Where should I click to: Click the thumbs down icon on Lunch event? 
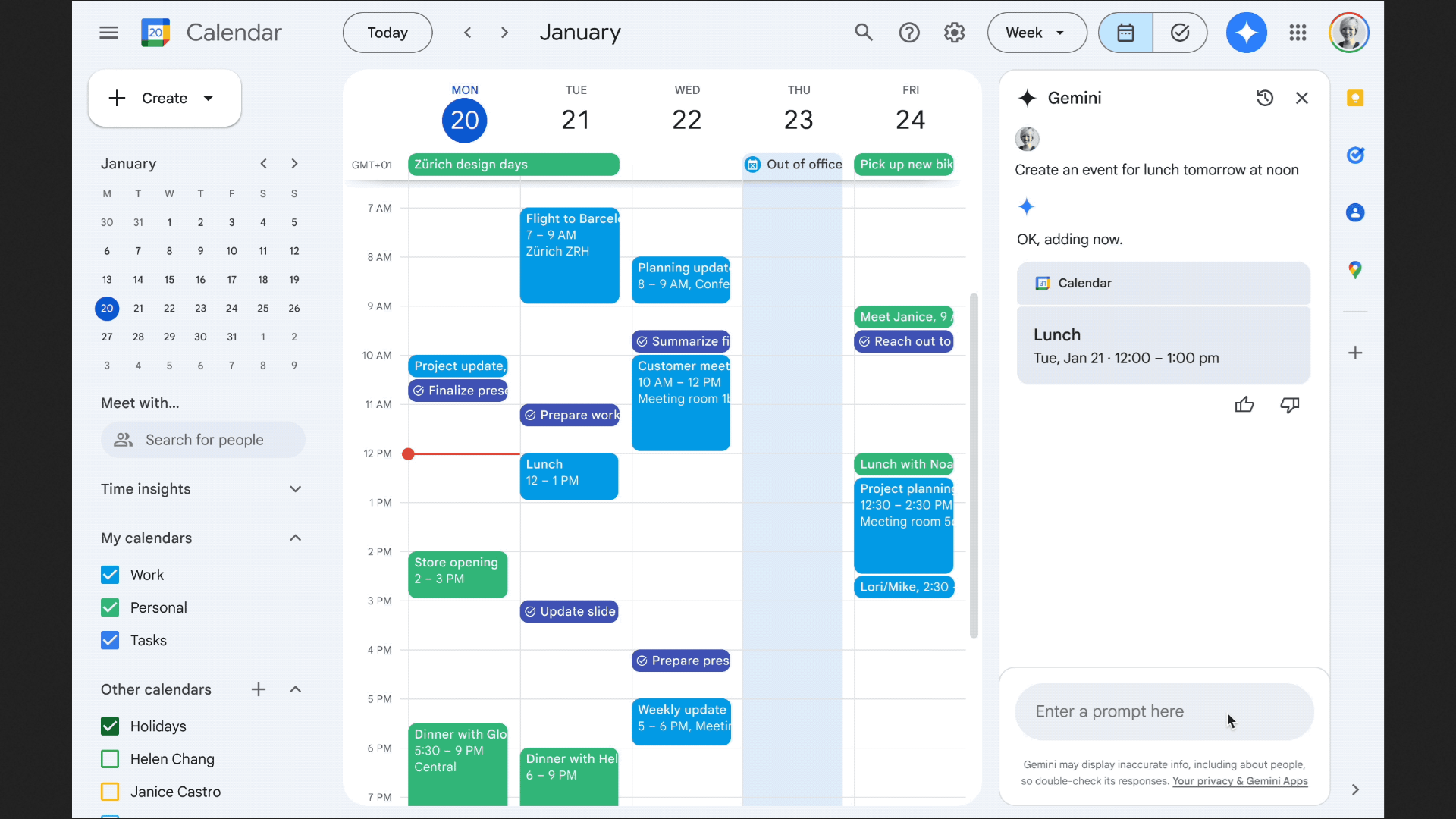[1289, 405]
